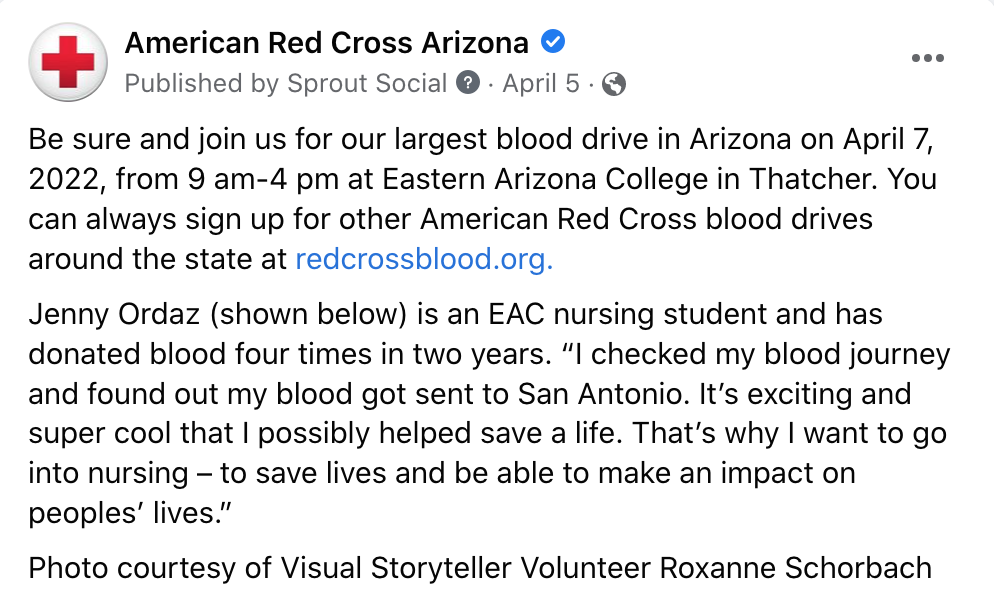Click the question mark icon beside Sprout Social

(x=468, y=82)
